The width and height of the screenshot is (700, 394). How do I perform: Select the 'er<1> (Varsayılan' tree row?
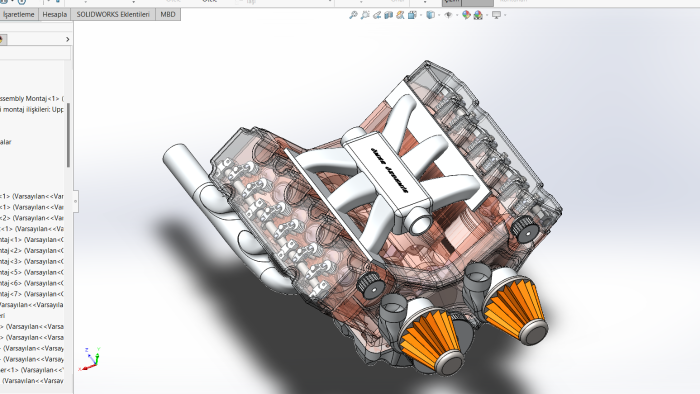click(x=32, y=370)
